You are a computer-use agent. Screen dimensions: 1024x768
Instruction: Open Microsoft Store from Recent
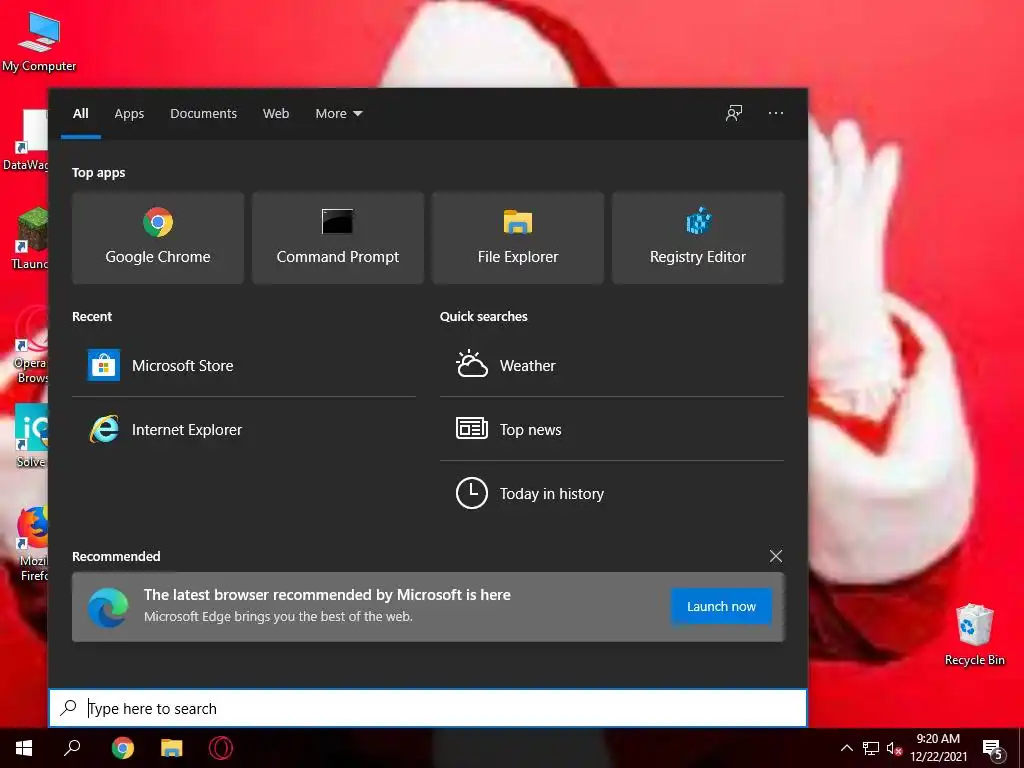[x=244, y=365]
